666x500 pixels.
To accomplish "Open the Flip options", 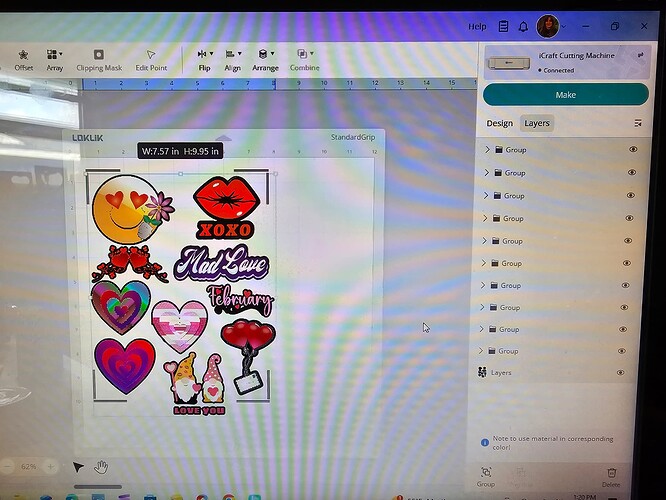I will point(205,60).
